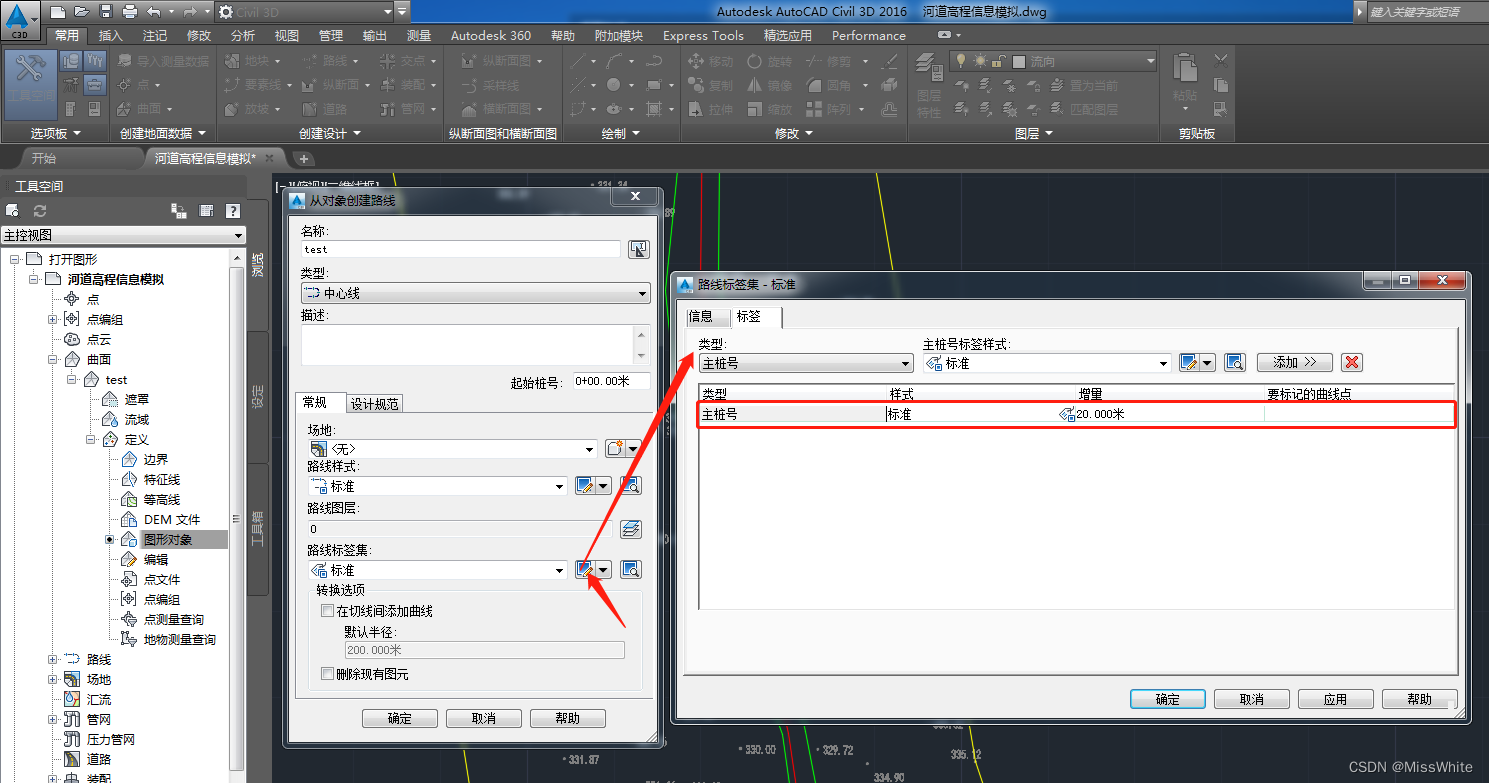Viewport: 1489px width, 783px height.
Task: Open the 注释 ribbon tab
Action: point(153,35)
